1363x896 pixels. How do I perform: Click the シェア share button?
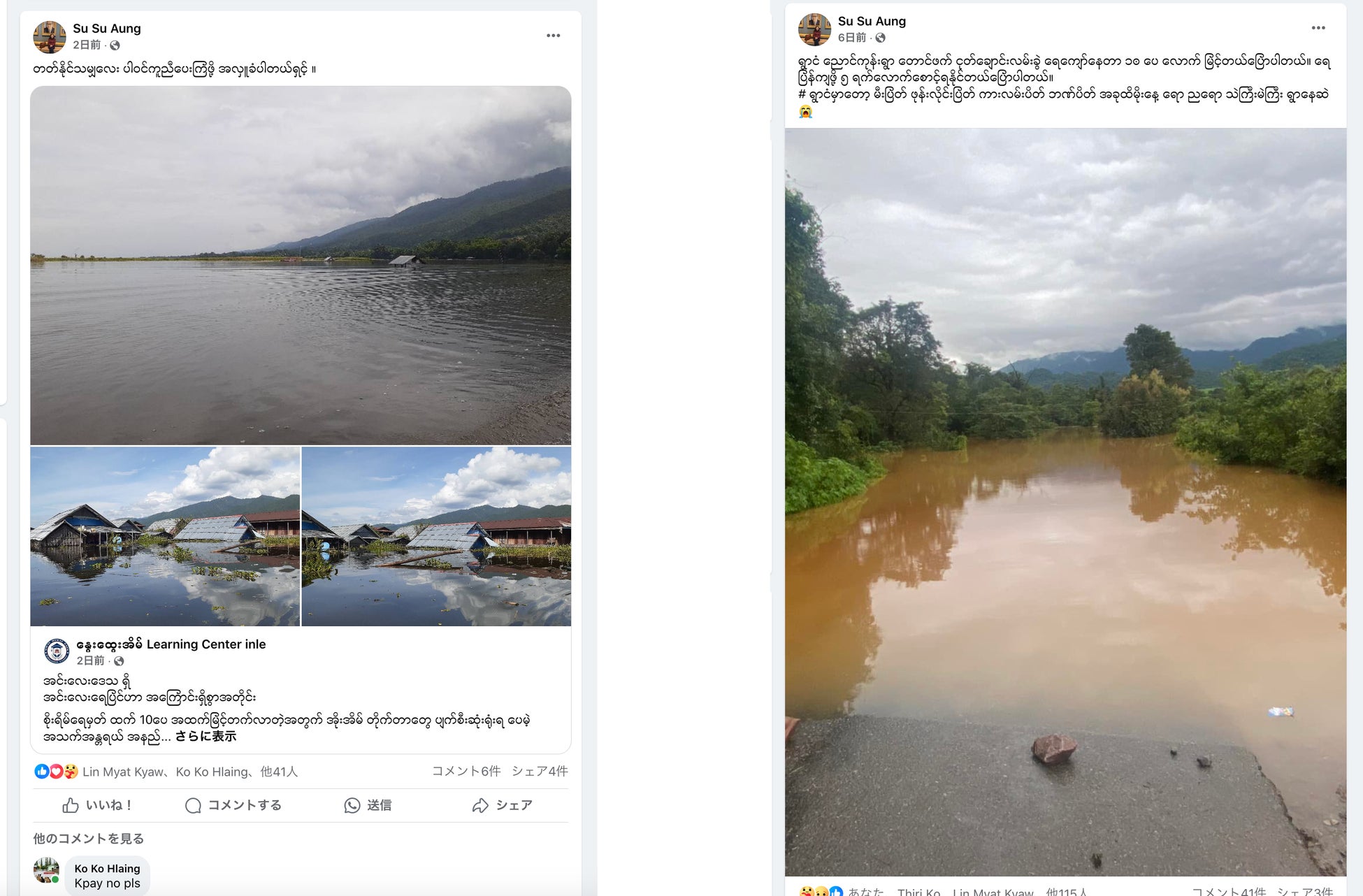(503, 805)
